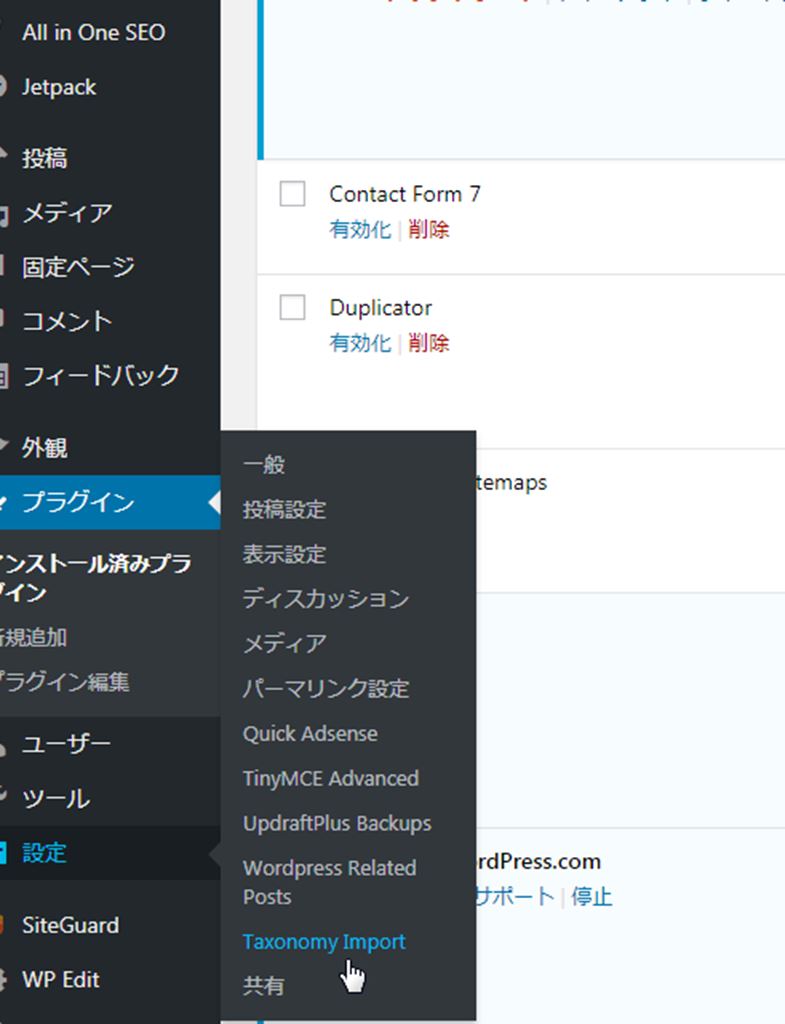Click the Jetpack sidebar icon
Screen dimensions: 785x1024
(x=3, y=87)
